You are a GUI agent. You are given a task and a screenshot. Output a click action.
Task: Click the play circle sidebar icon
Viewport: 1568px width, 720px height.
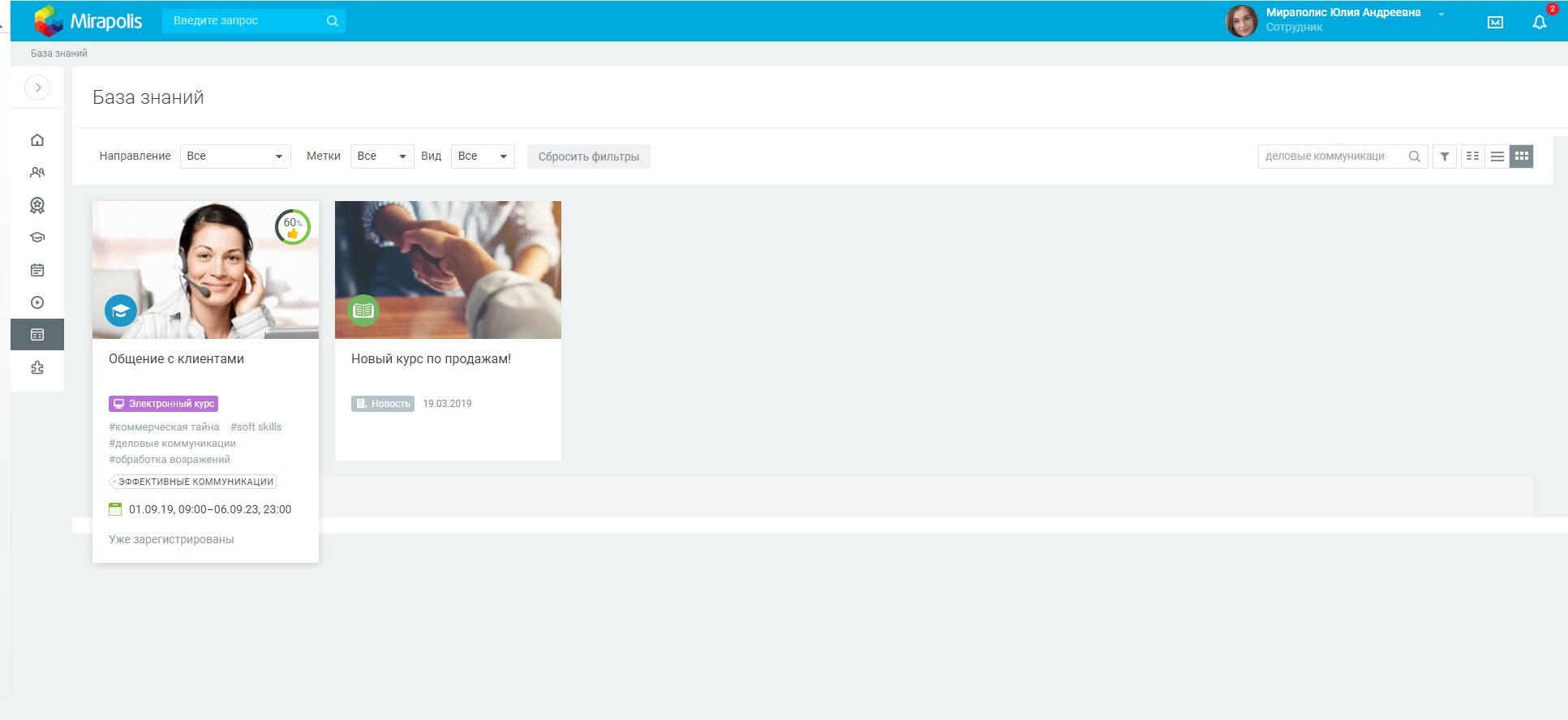coord(37,302)
